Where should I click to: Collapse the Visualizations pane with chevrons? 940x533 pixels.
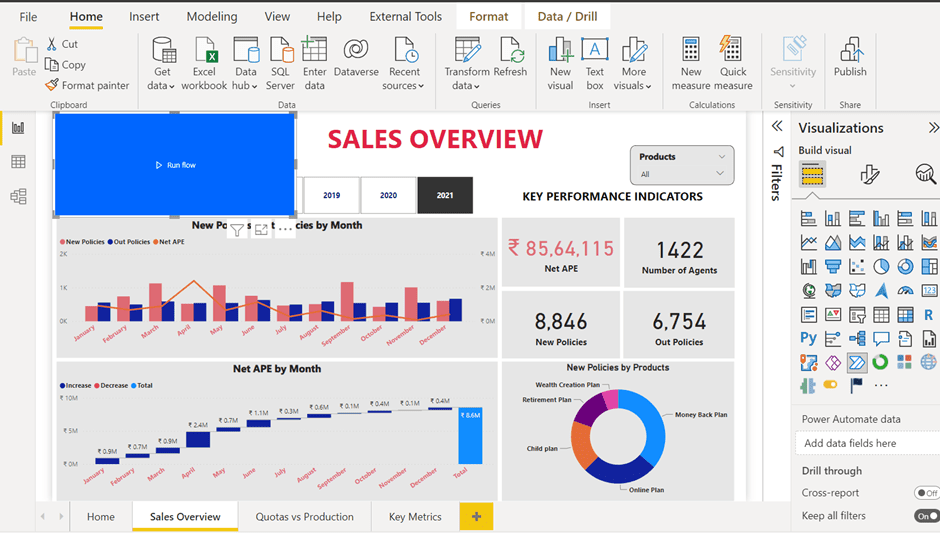[x=933, y=128]
